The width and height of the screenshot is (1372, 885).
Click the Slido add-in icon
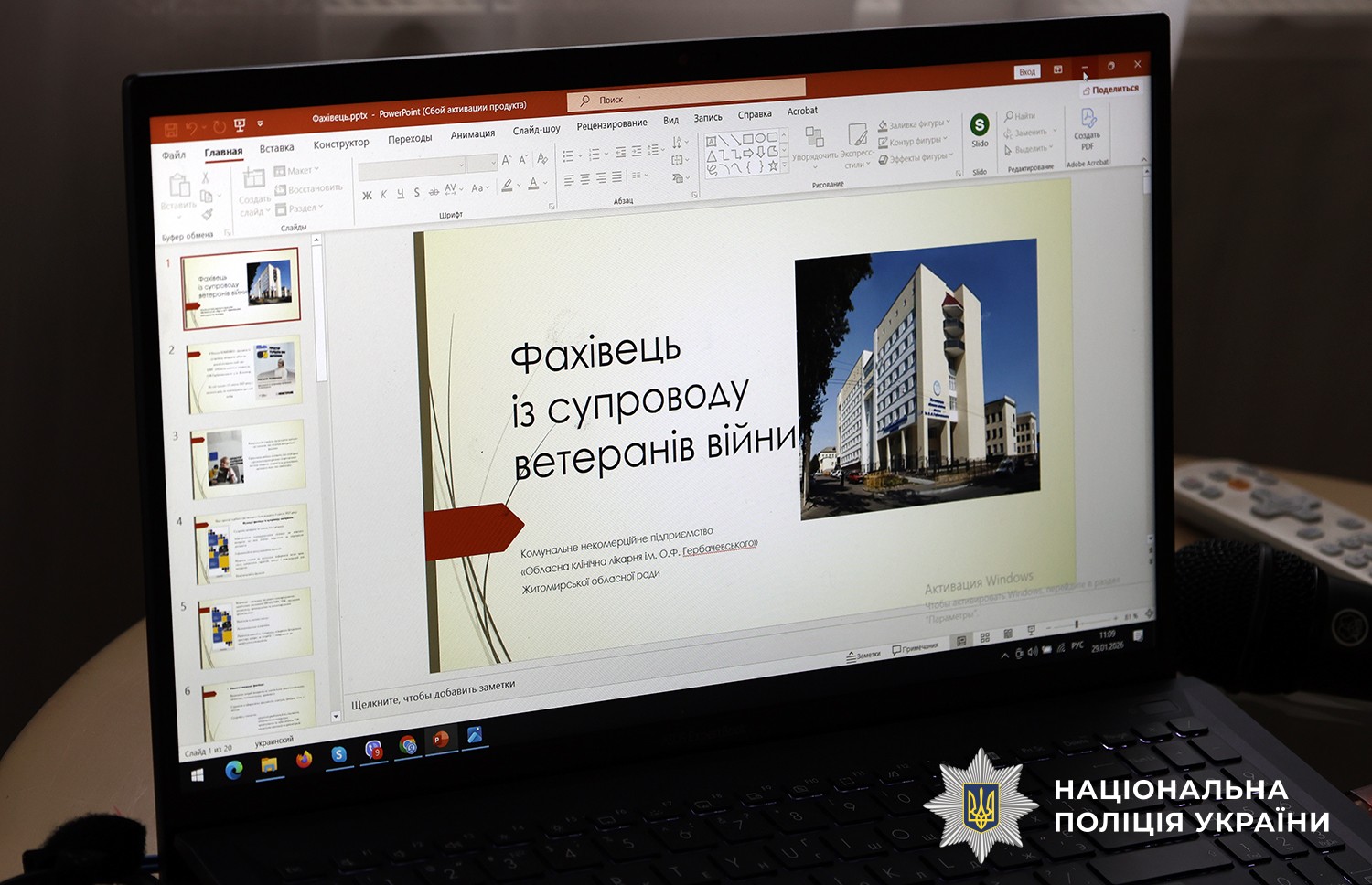tap(980, 126)
